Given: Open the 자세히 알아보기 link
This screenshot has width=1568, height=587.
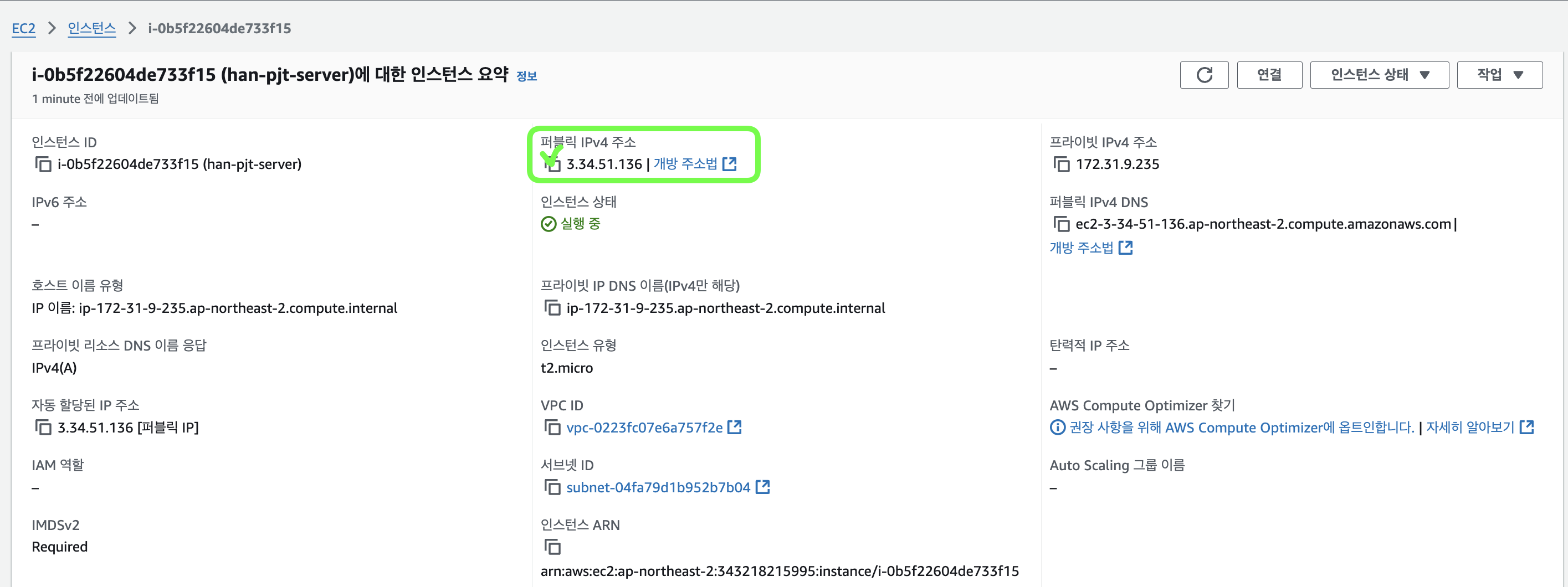Looking at the screenshot, I should click(x=1470, y=428).
